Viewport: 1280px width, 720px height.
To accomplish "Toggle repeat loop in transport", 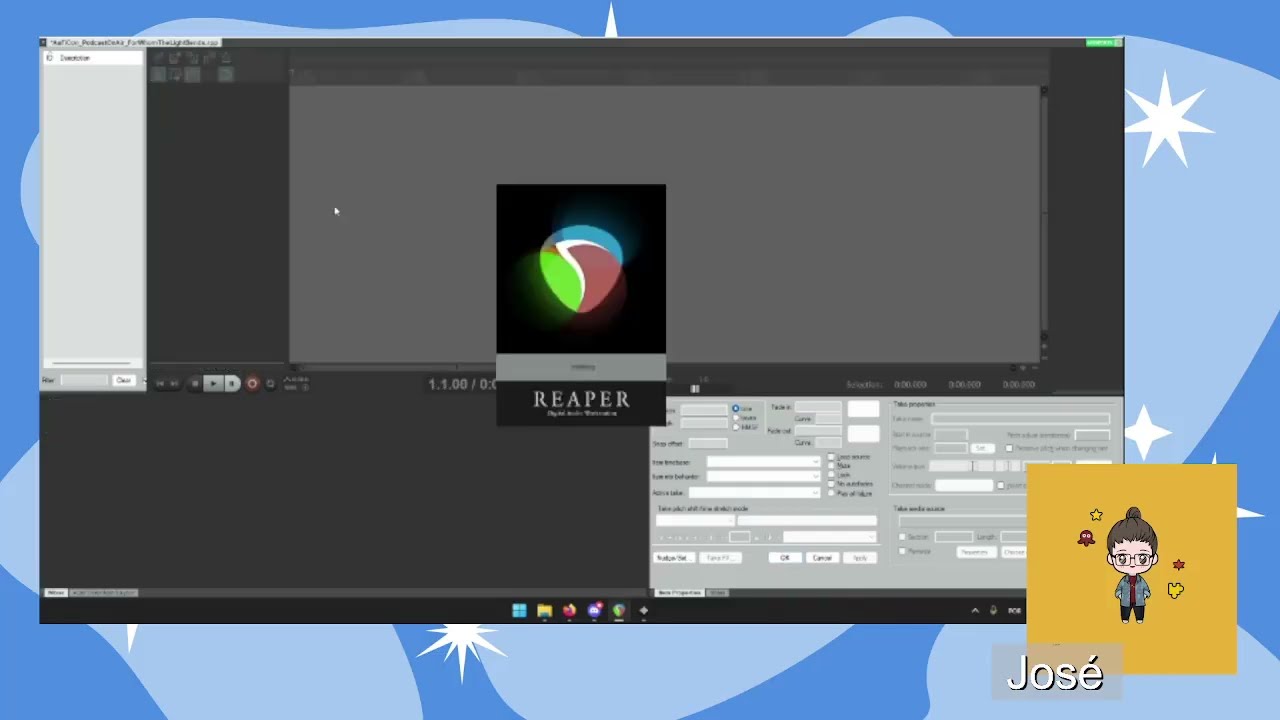I will [270, 383].
